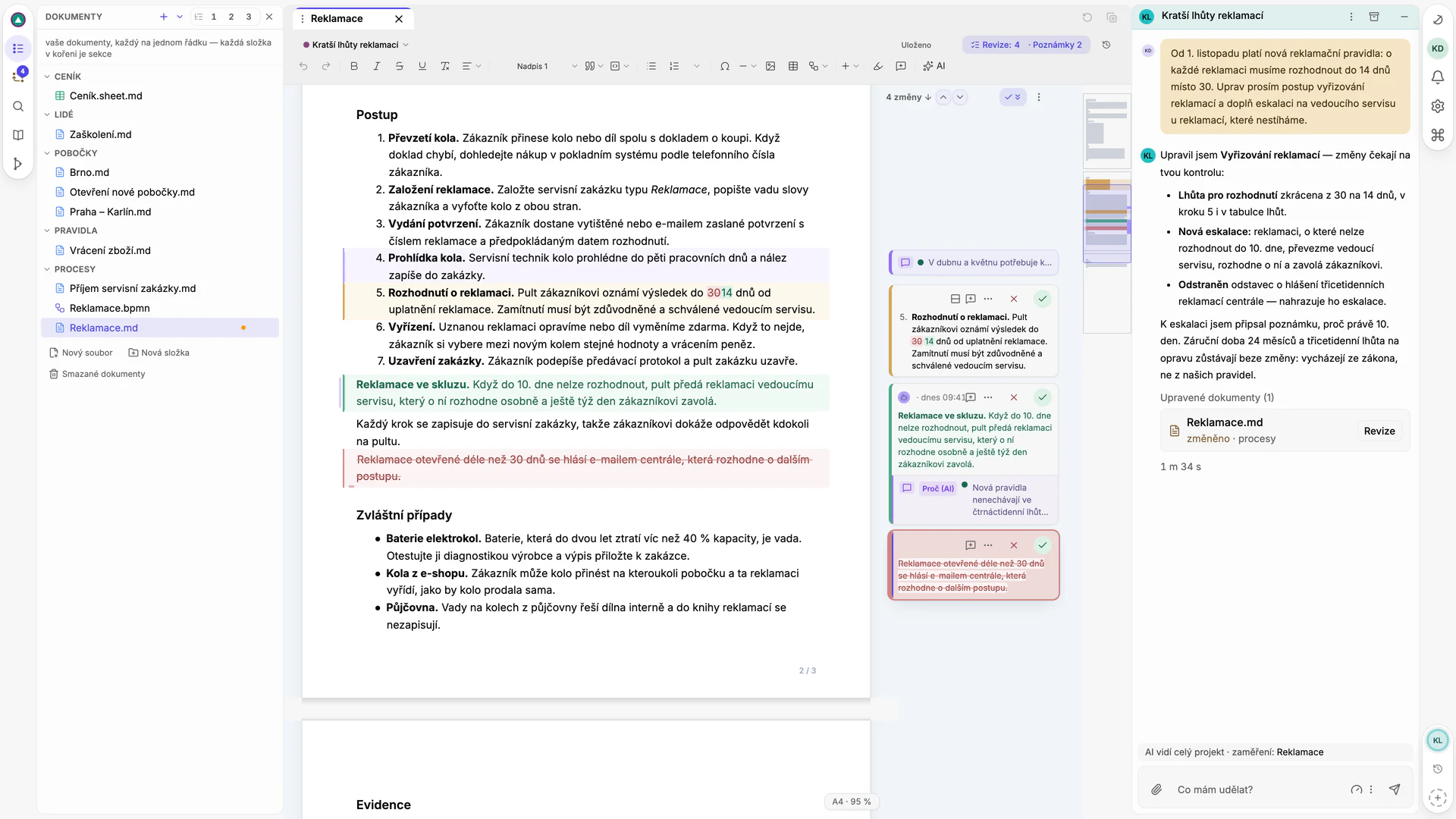This screenshot has width=1456, height=819.
Task: Toggle strikethrough formatting
Action: (x=399, y=67)
